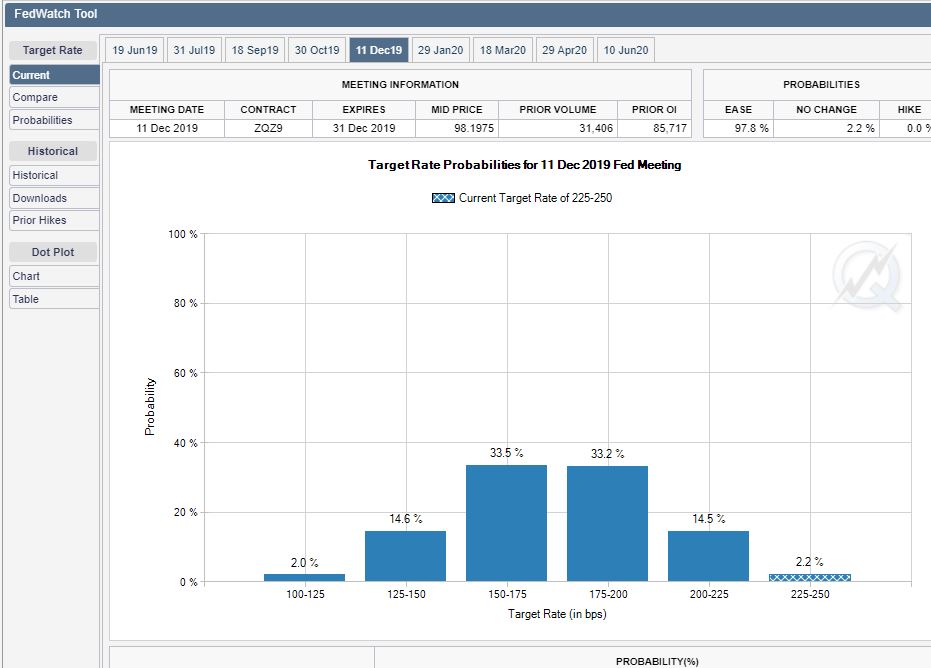
Task: View the Prior Hikes page
Action: click(39, 220)
